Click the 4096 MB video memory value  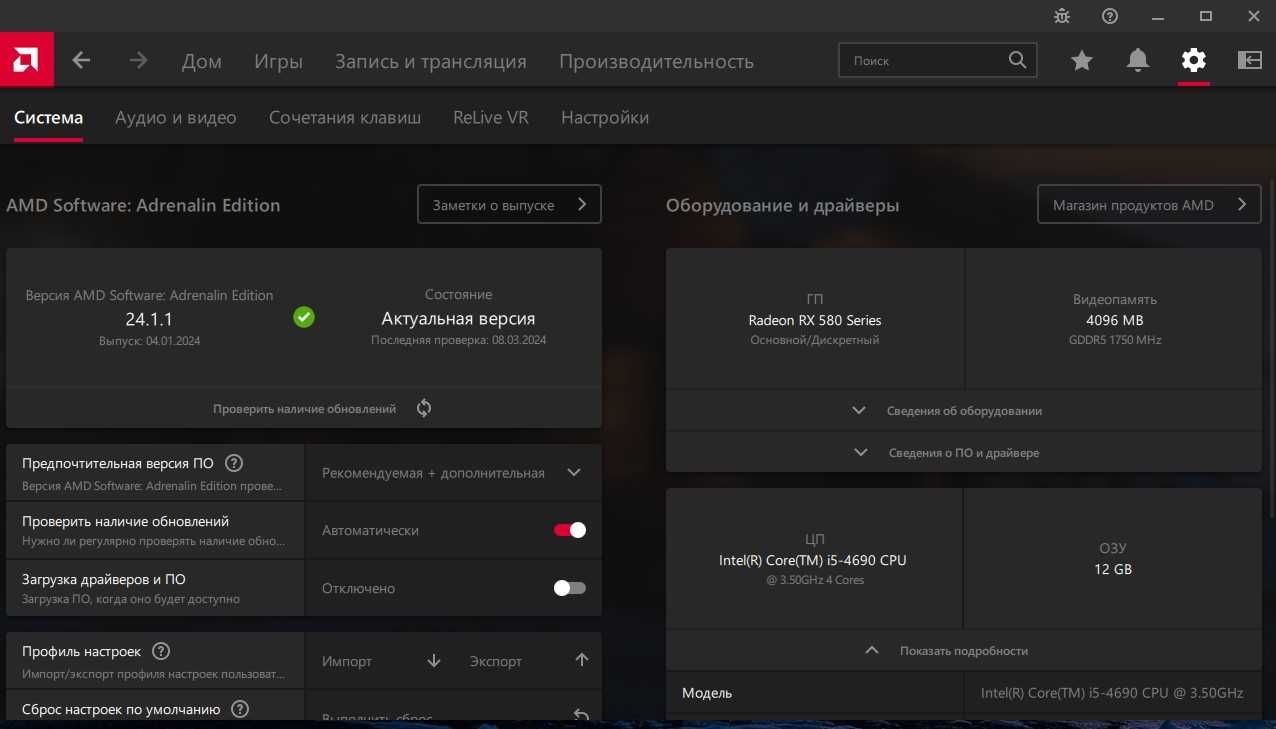1114,320
